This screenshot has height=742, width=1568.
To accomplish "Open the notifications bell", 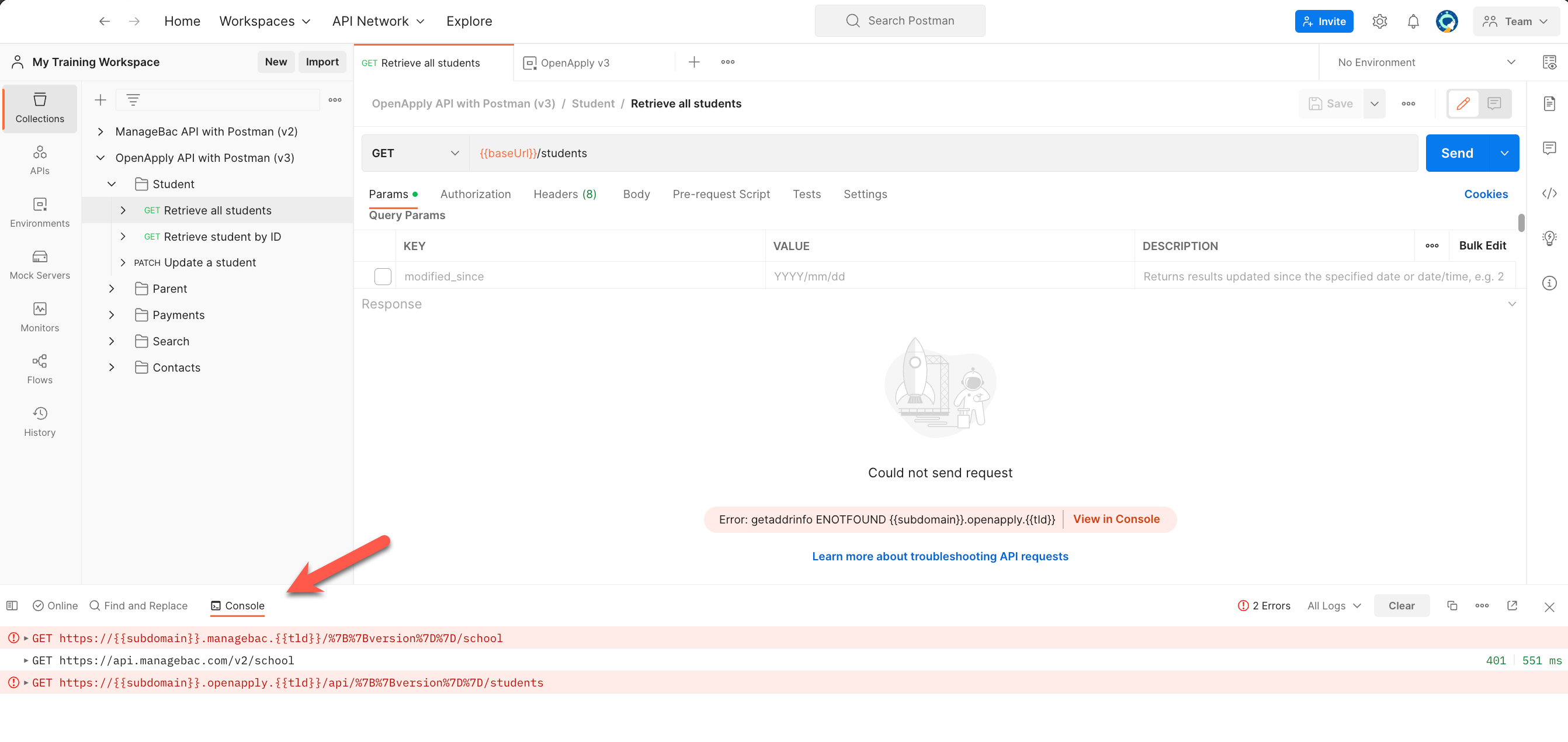I will (1413, 21).
